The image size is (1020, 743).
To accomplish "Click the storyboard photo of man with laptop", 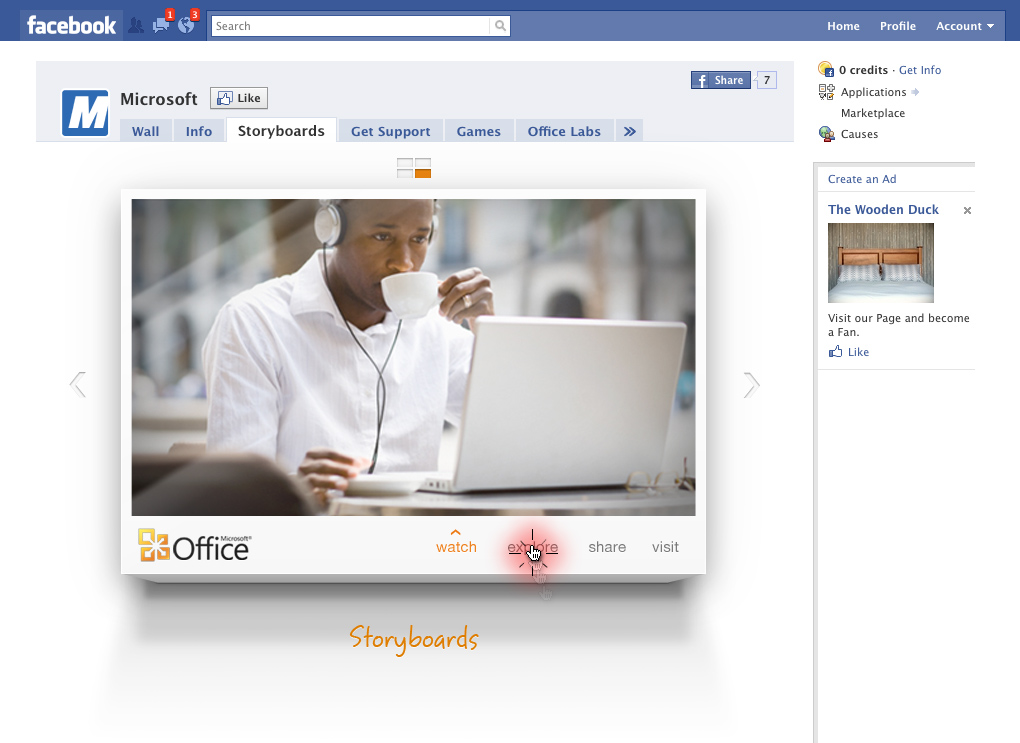I will tap(413, 357).
